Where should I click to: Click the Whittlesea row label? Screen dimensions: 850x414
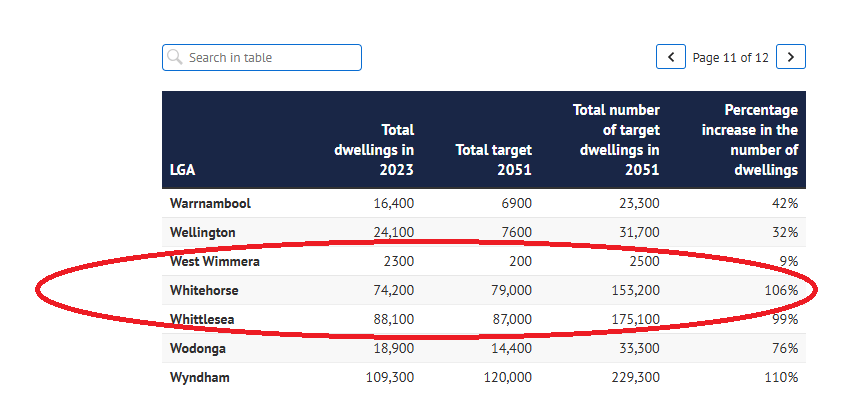click(x=203, y=319)
